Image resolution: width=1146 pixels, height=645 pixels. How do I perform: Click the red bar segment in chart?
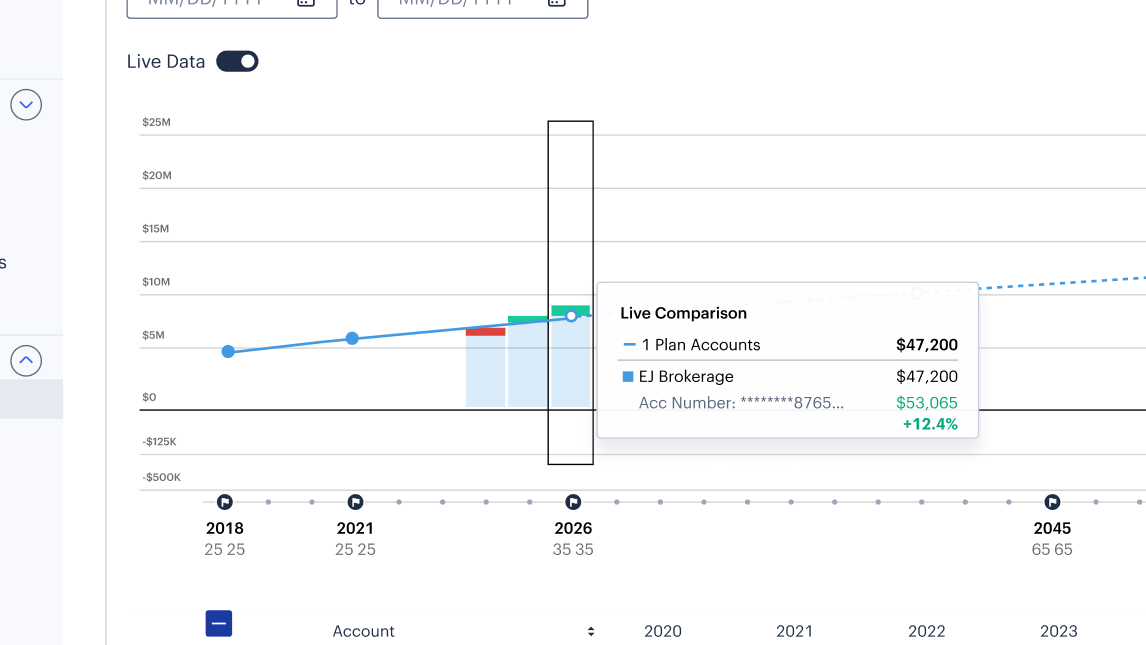pyautogui.click(x=485, y=332)
